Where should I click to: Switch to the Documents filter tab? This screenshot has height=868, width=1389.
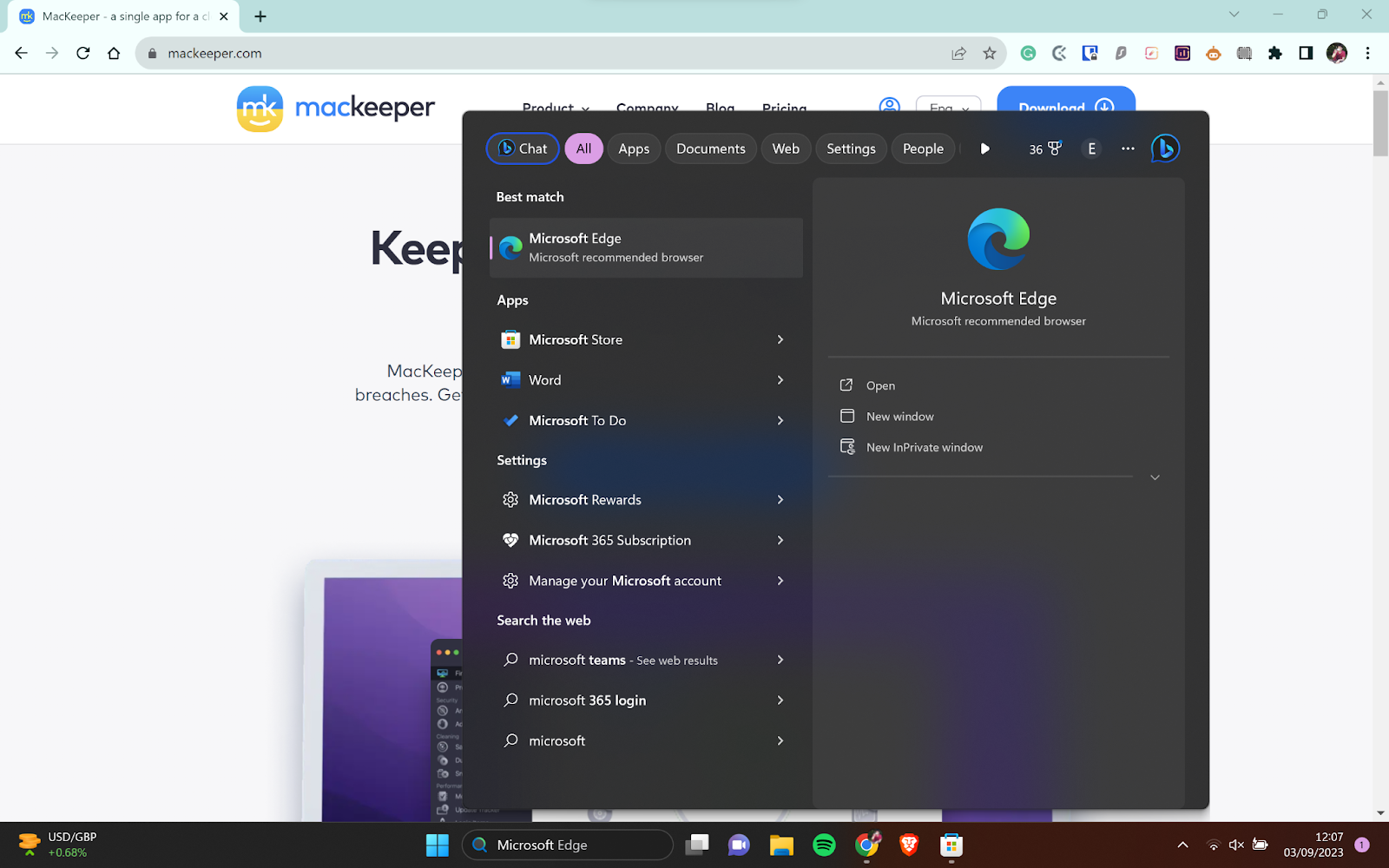pyautogui.click(x=711, y=148)
